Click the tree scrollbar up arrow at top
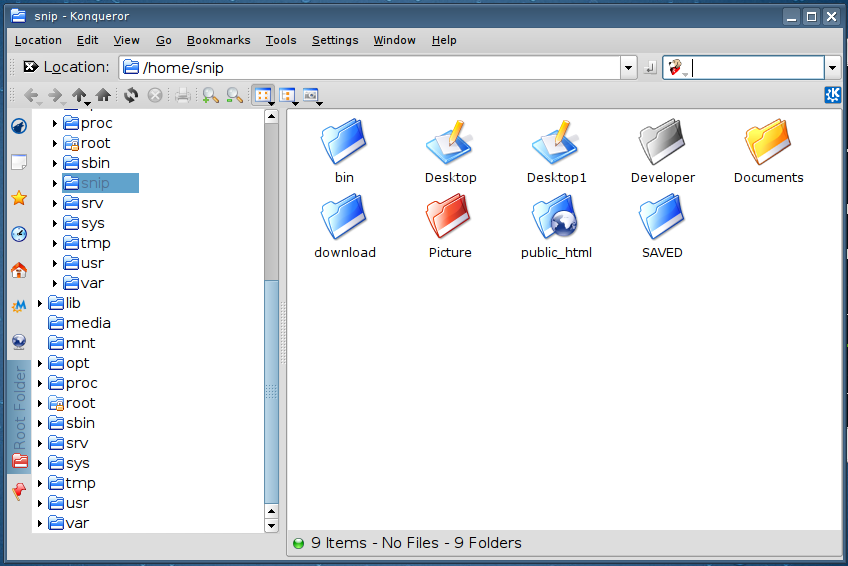Viewport: 848px width, 566px height. click(x=271, y=116)
